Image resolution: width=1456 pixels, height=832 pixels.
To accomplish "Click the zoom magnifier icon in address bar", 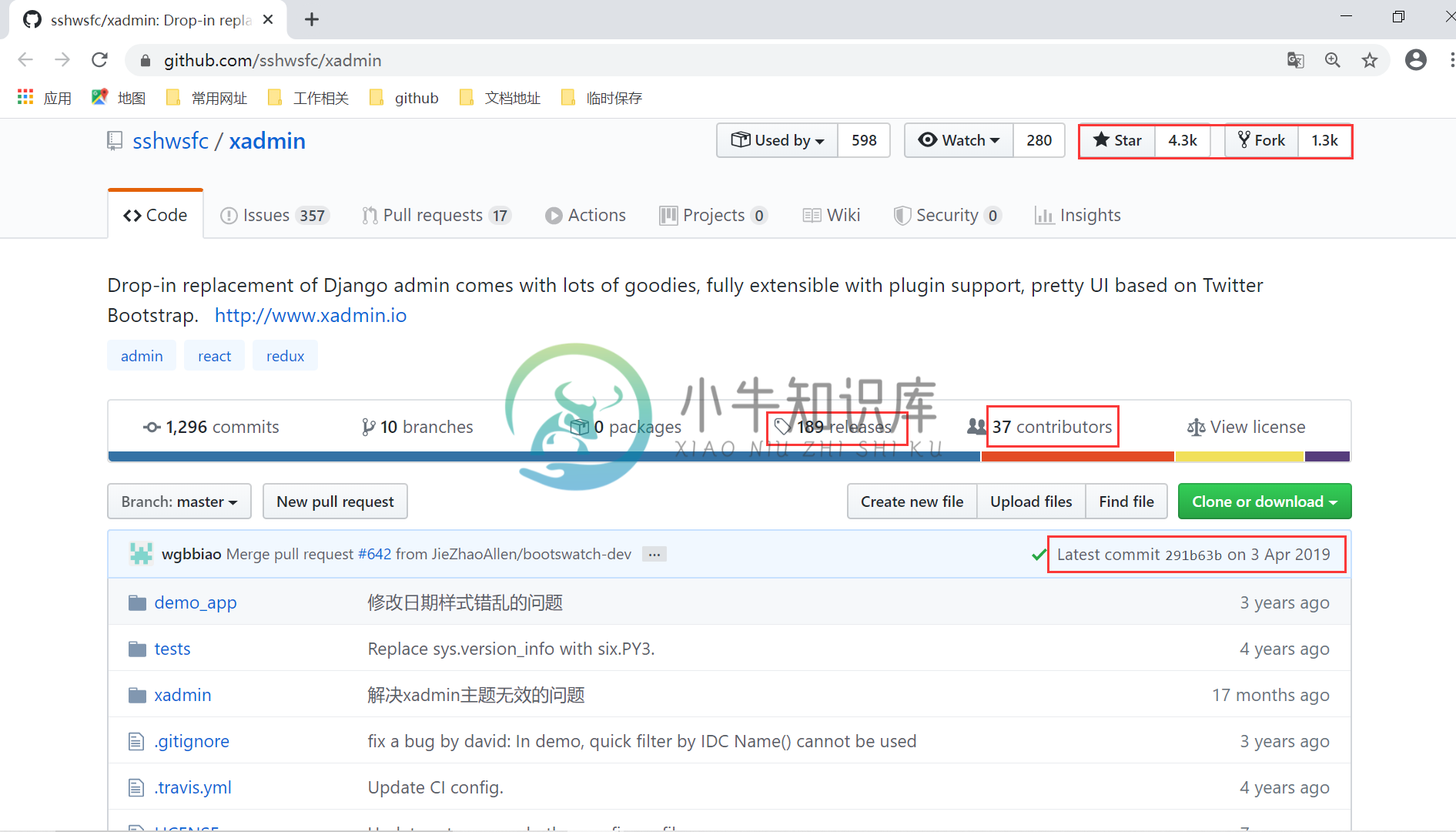I will tap(1333, 60).
